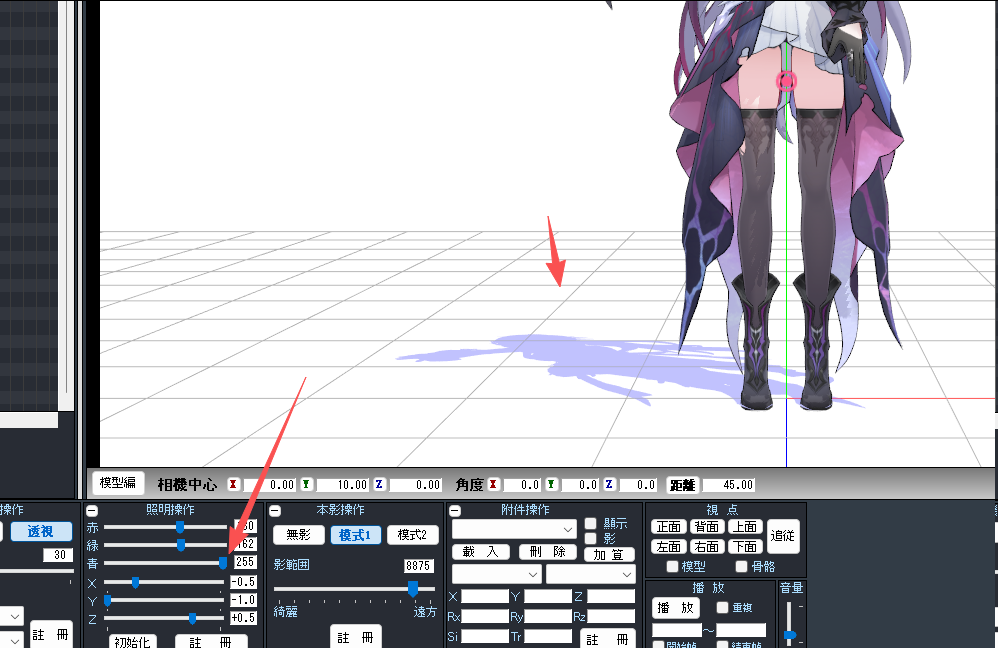Open the right dropdown below 加算 button
Screen dimensions: 998x648
pos(590,574)
